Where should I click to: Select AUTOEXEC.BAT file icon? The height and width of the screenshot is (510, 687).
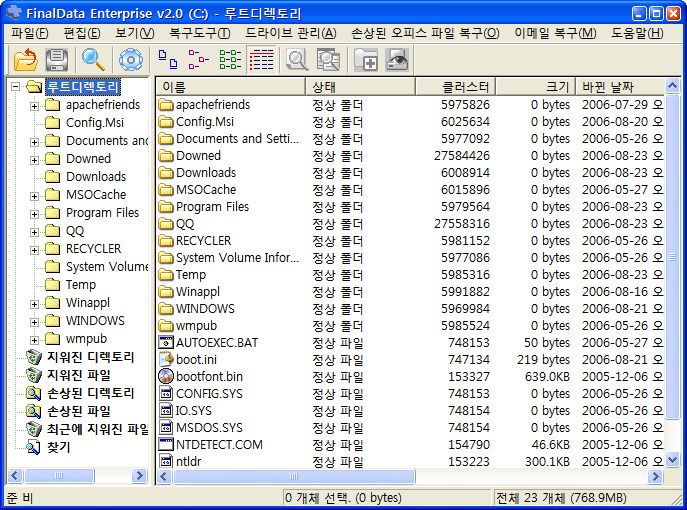166,343
